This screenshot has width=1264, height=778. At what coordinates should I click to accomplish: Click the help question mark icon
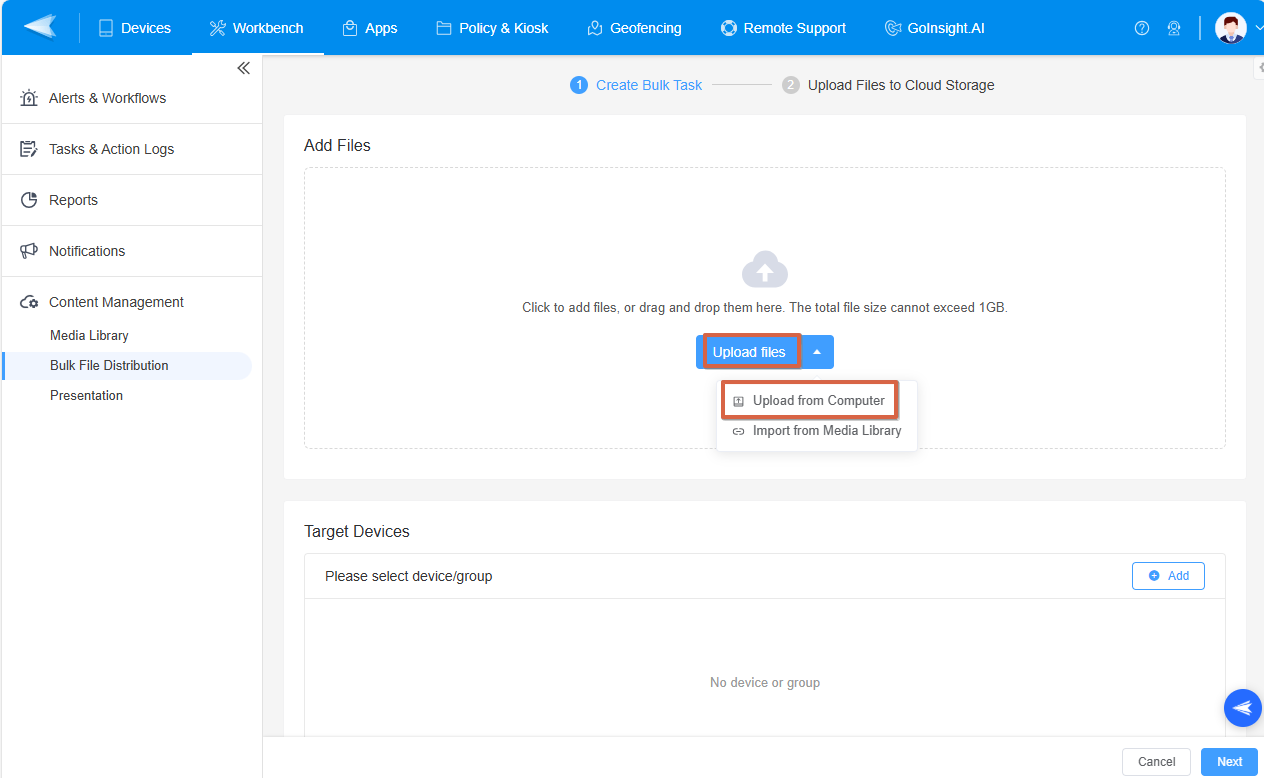click(x=1142, y=28)
